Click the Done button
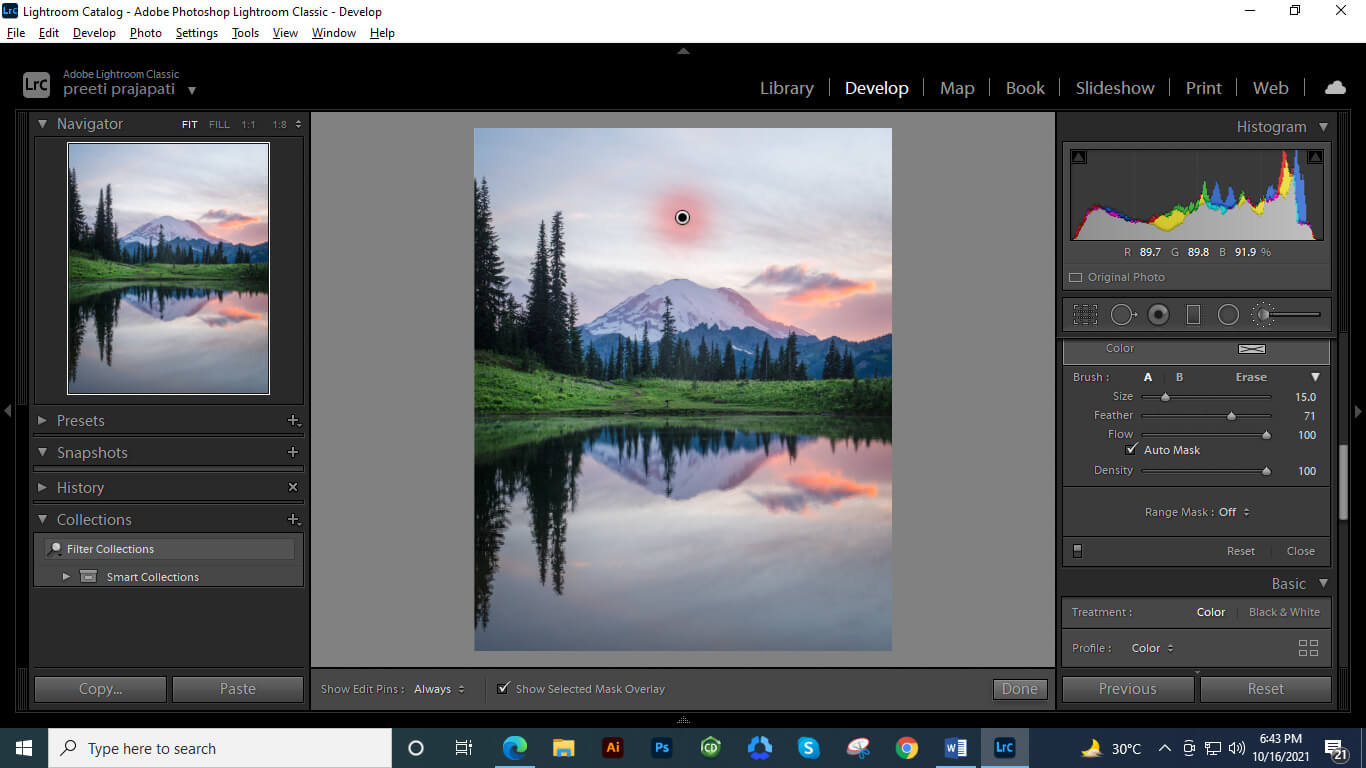Image resolution: width=1366 pixels, height=768 pixels. pyautogui.click(x=1018, y=688)
